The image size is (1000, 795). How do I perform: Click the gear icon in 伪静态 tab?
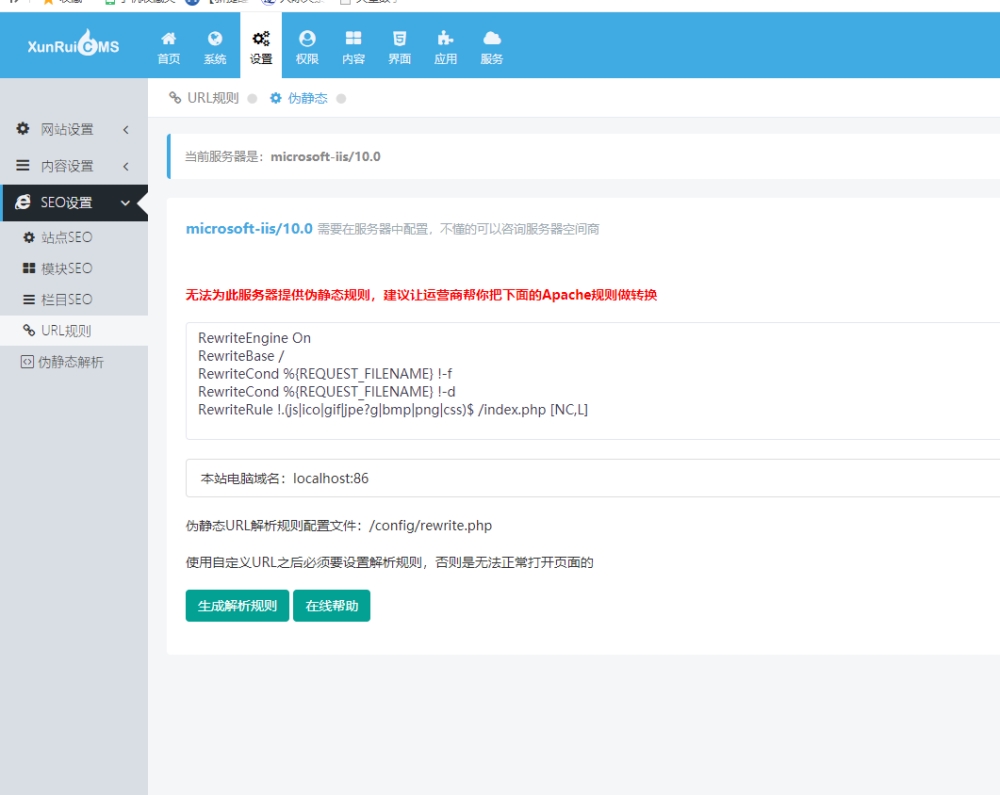point(276,98)
